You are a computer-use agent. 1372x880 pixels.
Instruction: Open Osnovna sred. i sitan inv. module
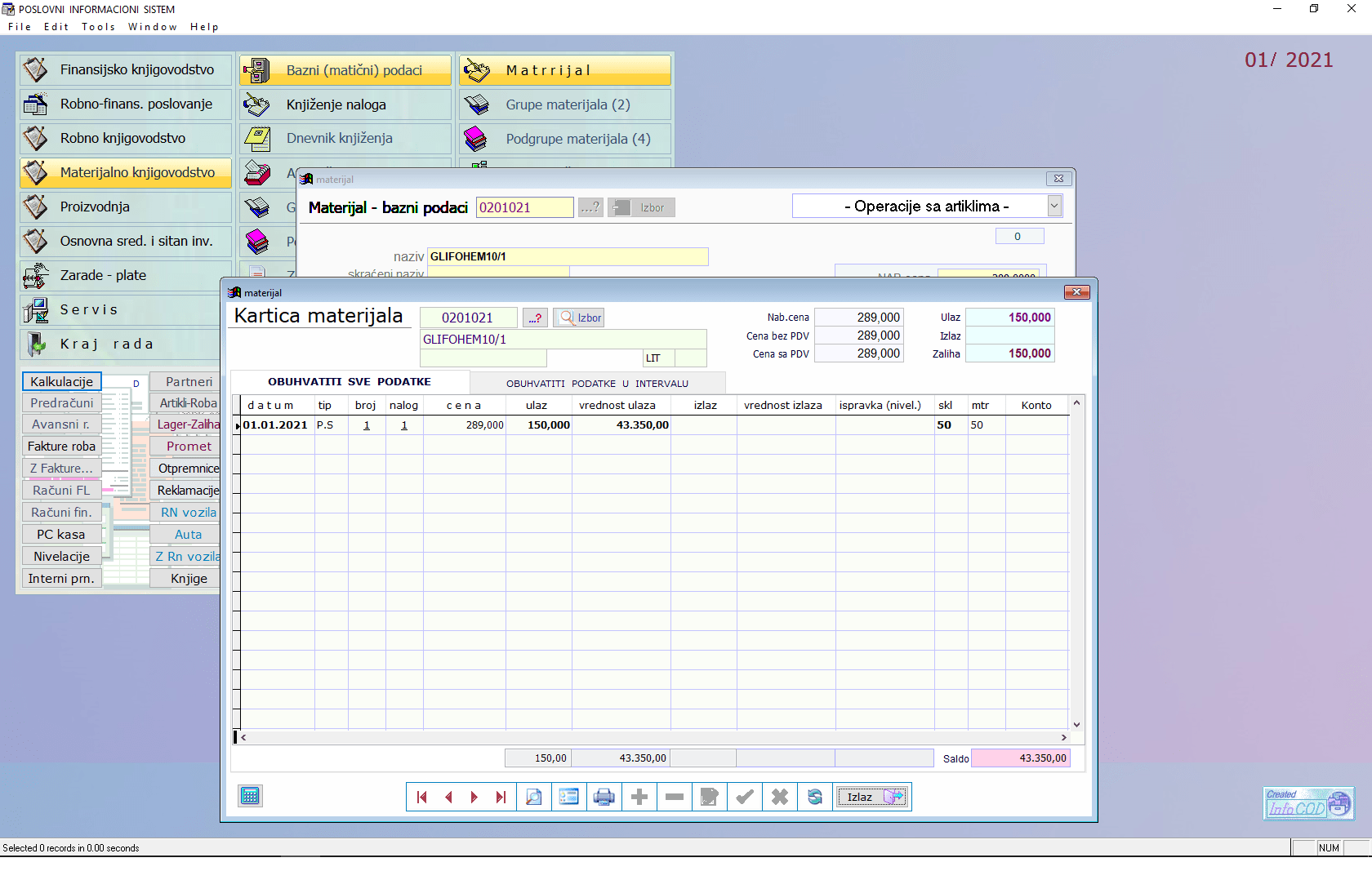[x=126, y=241]
